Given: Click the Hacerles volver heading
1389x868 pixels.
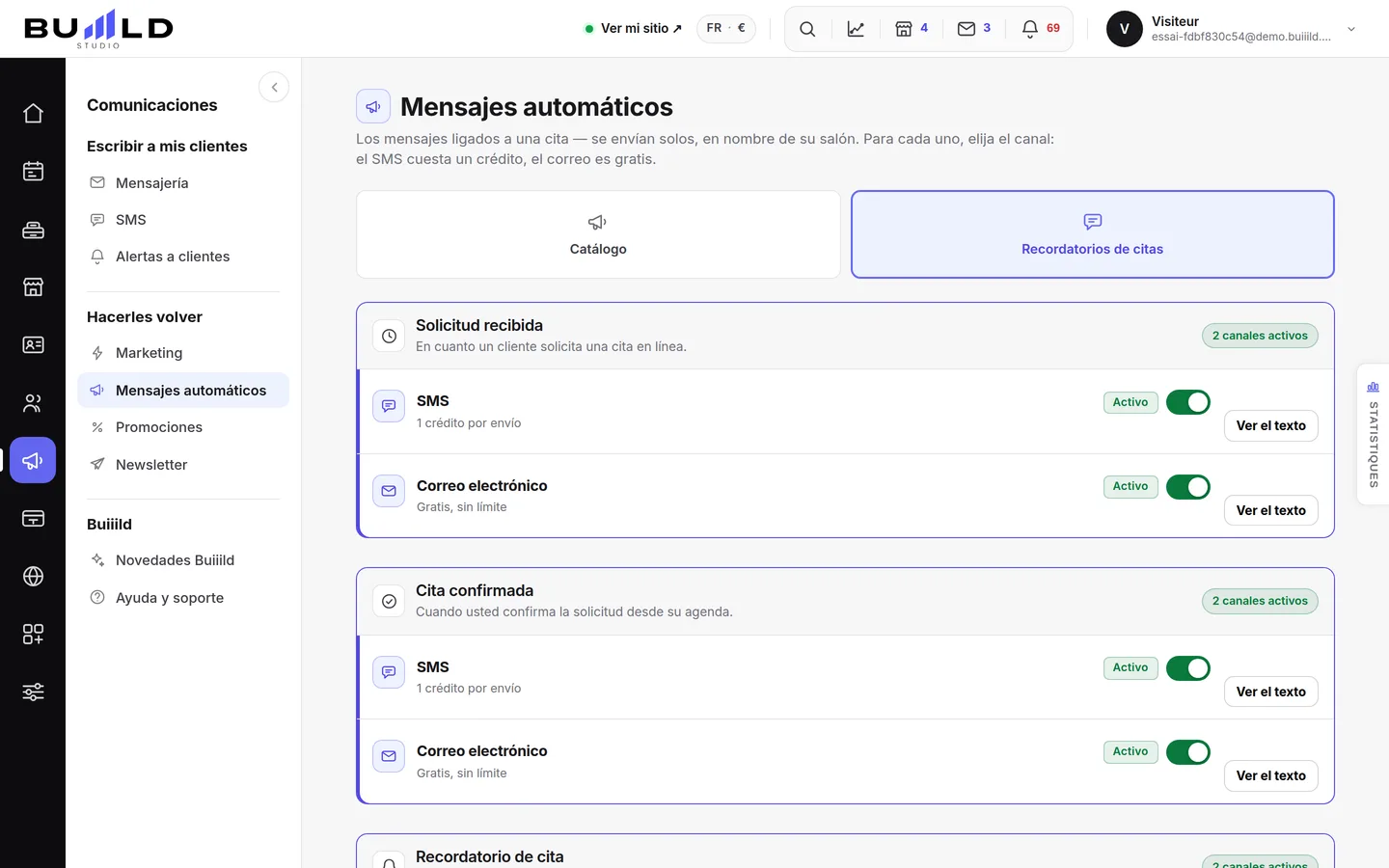Looking at the screenshot, I should [x=145, y=317].
